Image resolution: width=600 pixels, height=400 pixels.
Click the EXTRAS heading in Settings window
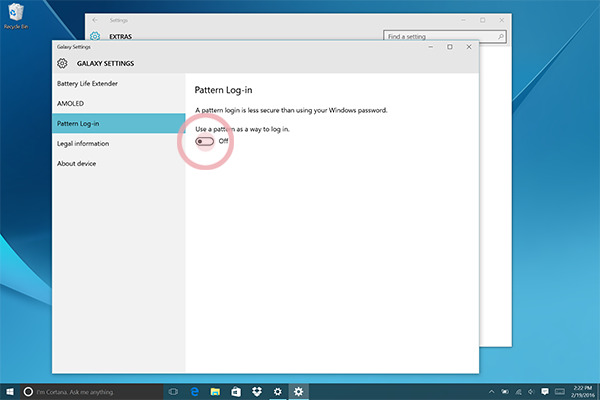(x=121, y=37)
